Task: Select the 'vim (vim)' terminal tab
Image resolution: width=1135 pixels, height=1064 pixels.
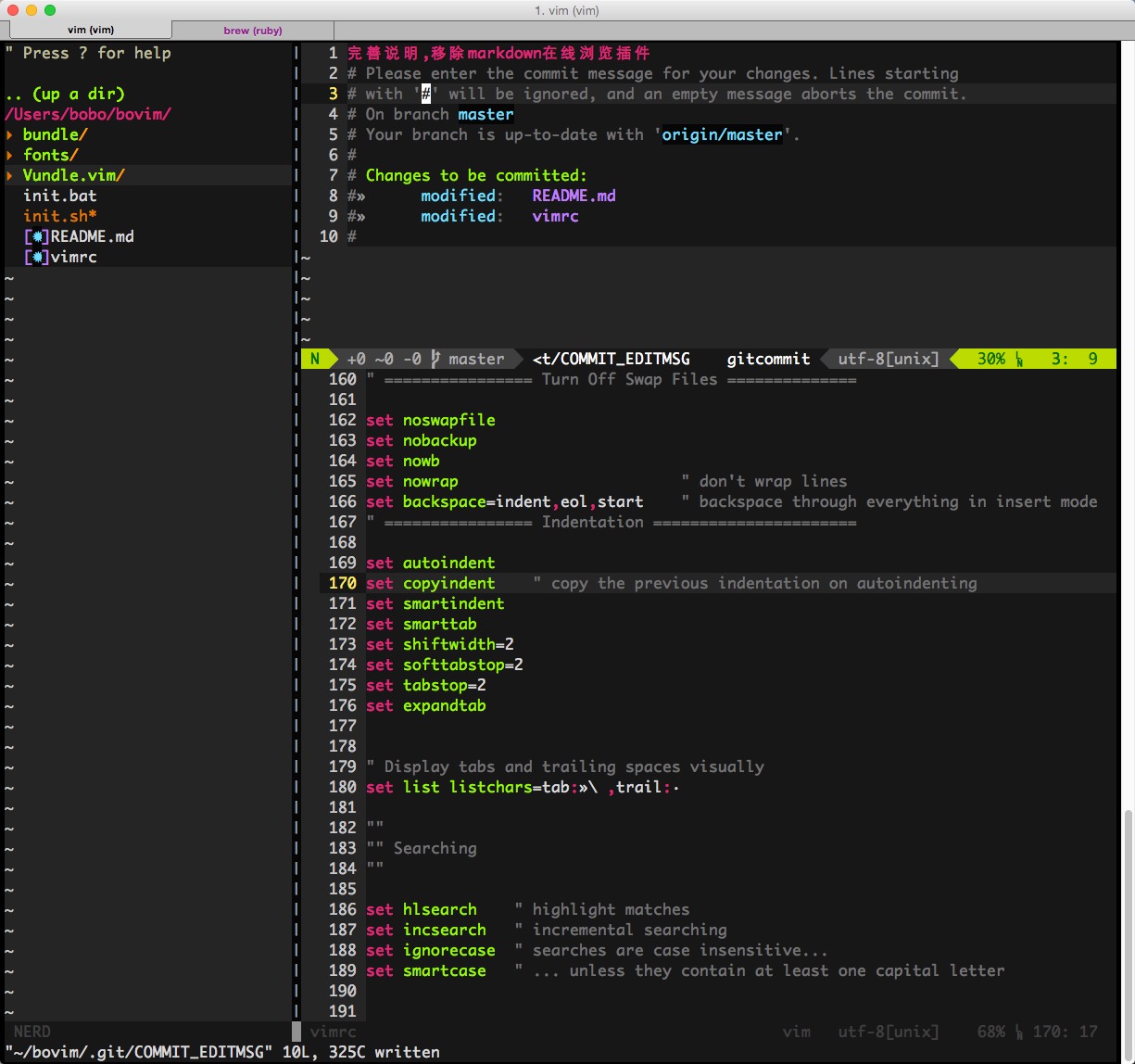Action: pos(89,29)
